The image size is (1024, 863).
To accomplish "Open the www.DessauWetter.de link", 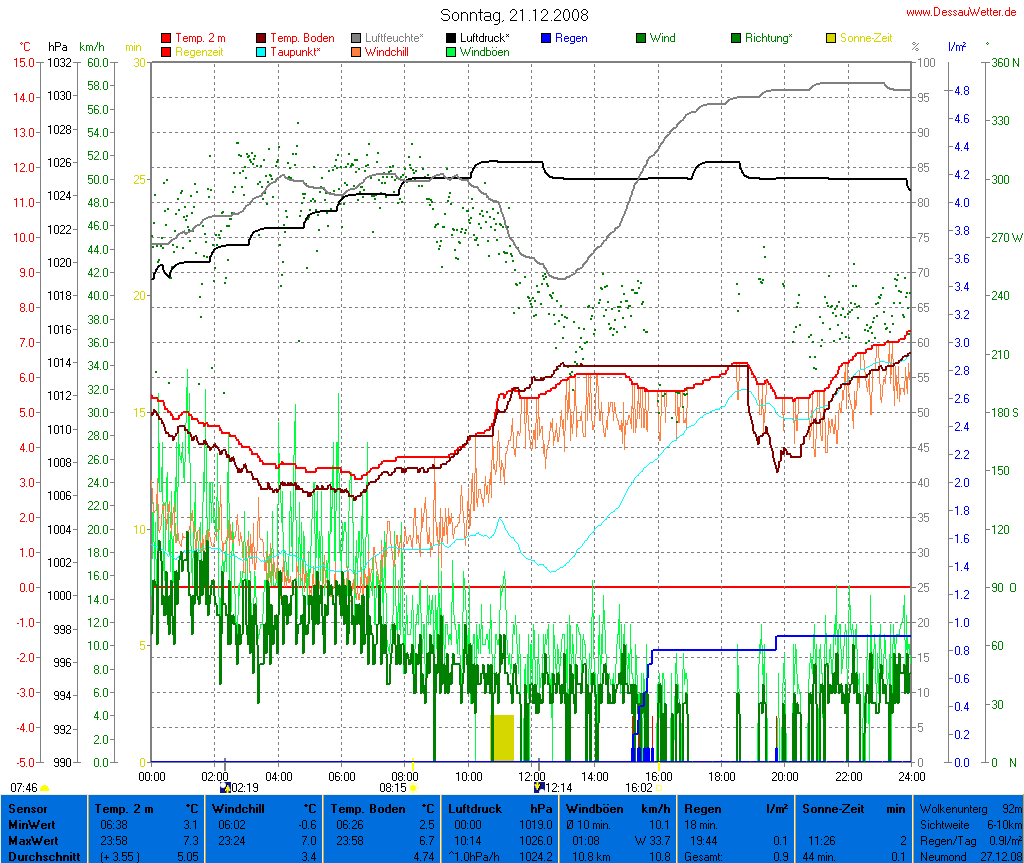I will (963, 11).
